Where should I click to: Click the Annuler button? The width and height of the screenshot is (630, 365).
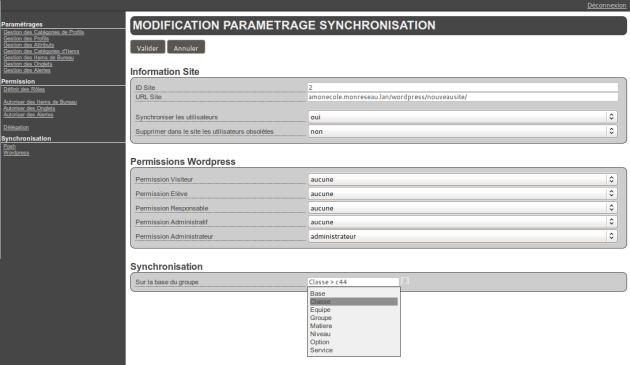coord(186,47)
